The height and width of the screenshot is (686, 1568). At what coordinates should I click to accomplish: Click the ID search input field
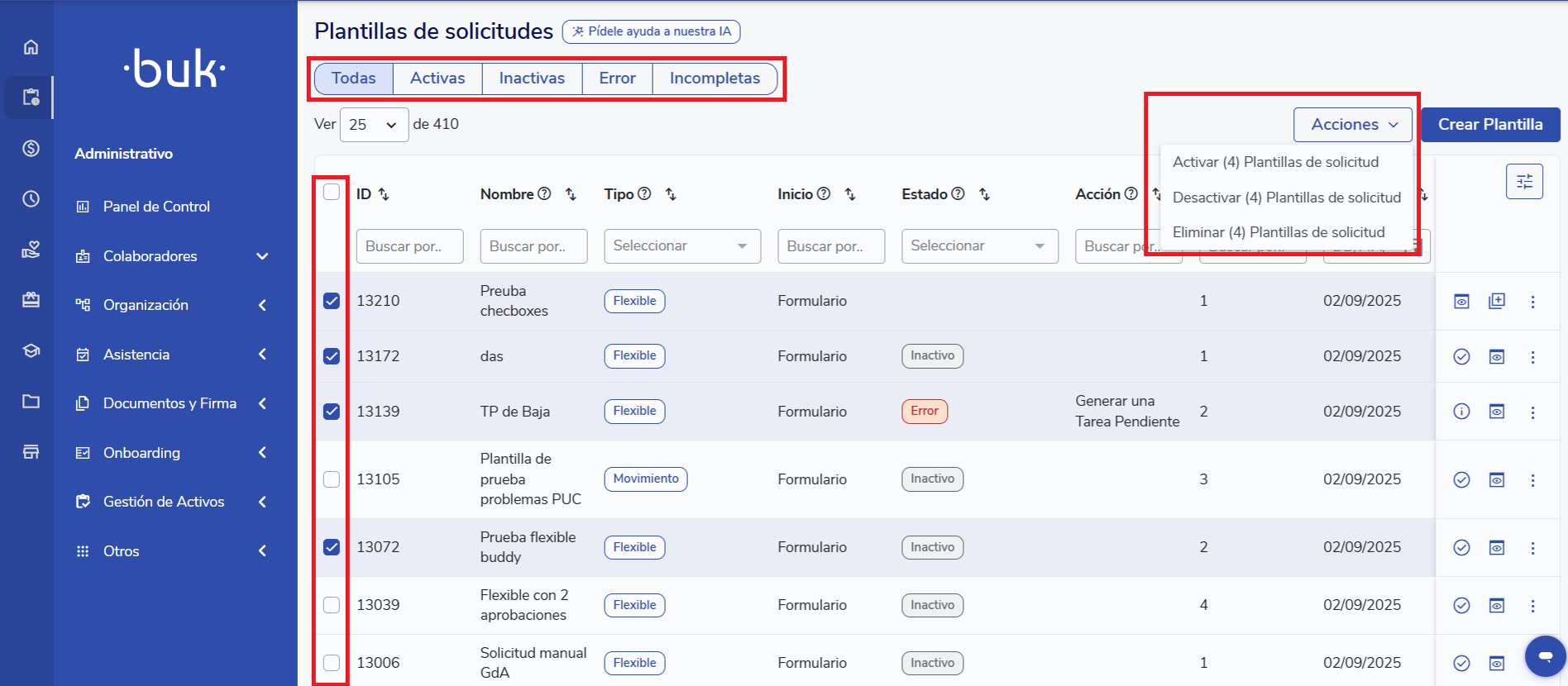[x=409, y=246]
